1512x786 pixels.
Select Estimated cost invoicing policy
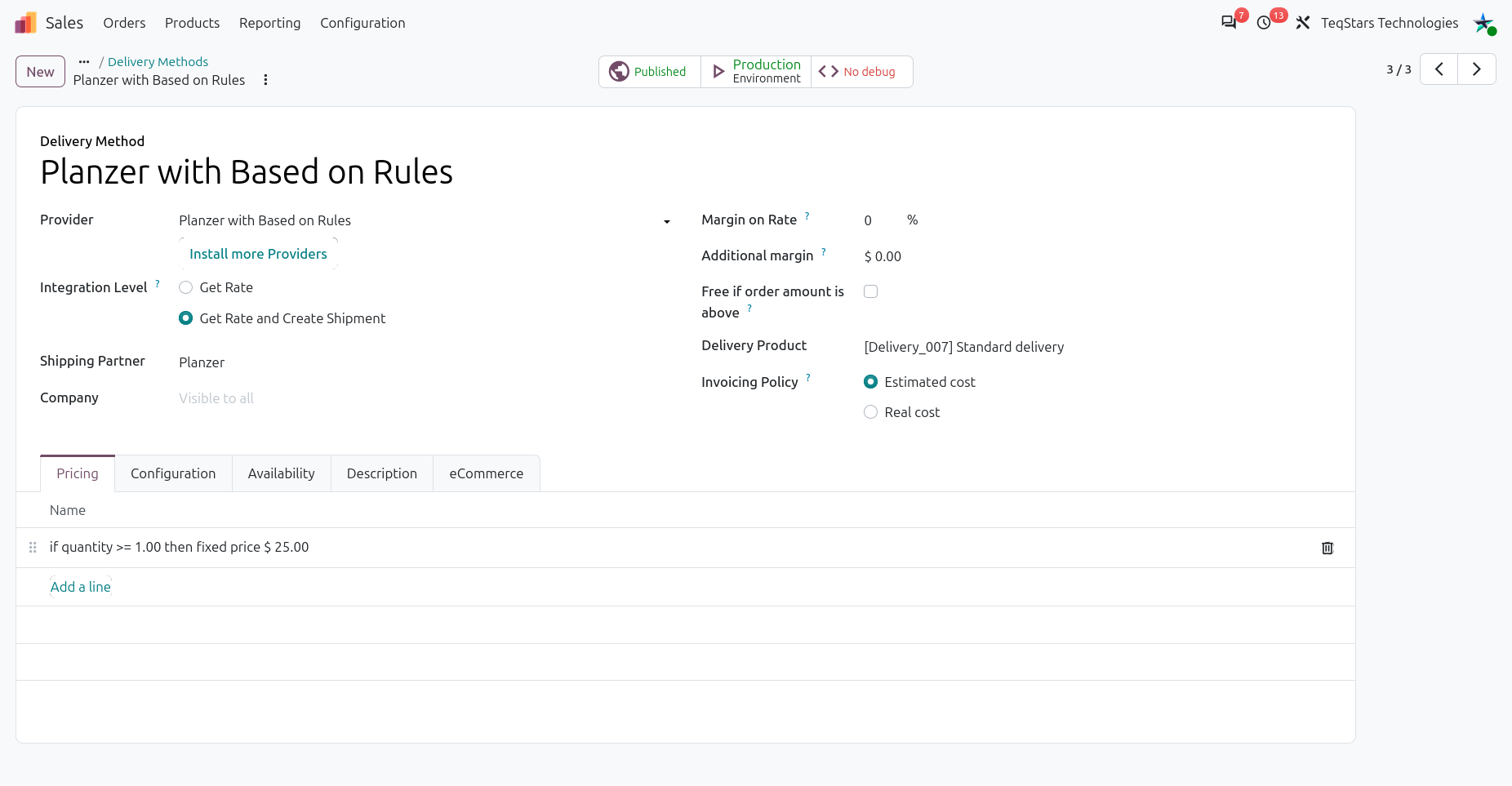tap(871, 382)
